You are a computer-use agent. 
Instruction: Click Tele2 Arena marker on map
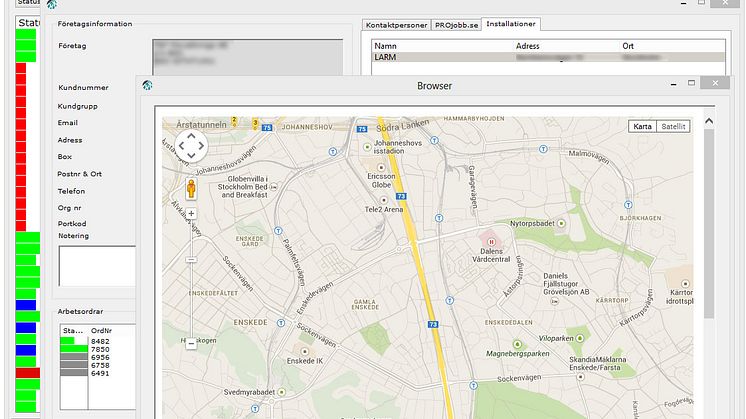pyautogui.click(x=383, y=200)
